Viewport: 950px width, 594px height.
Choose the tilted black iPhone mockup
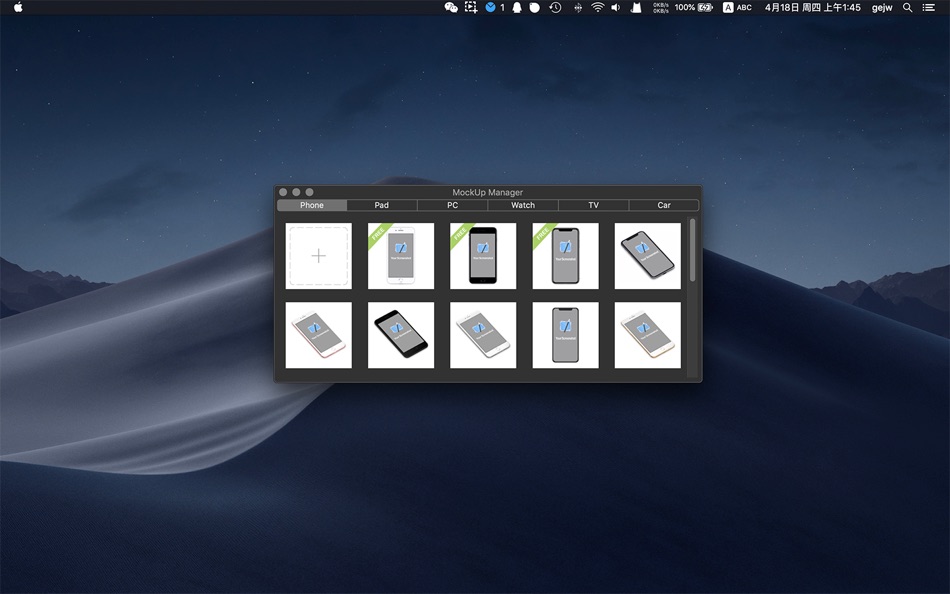[x=401, y=335]
